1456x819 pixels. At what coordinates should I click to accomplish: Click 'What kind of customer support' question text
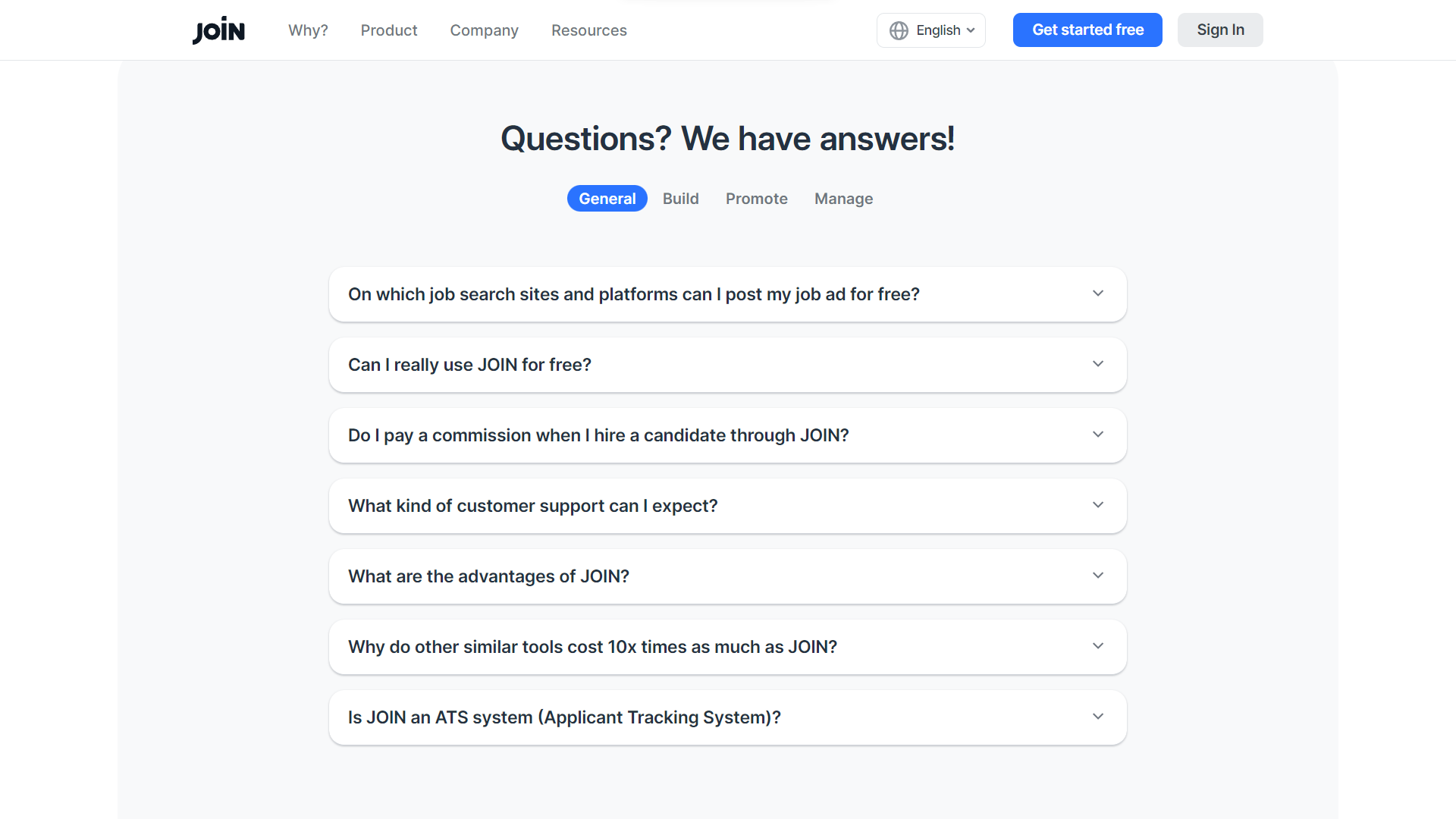click(x=532, y=506)
